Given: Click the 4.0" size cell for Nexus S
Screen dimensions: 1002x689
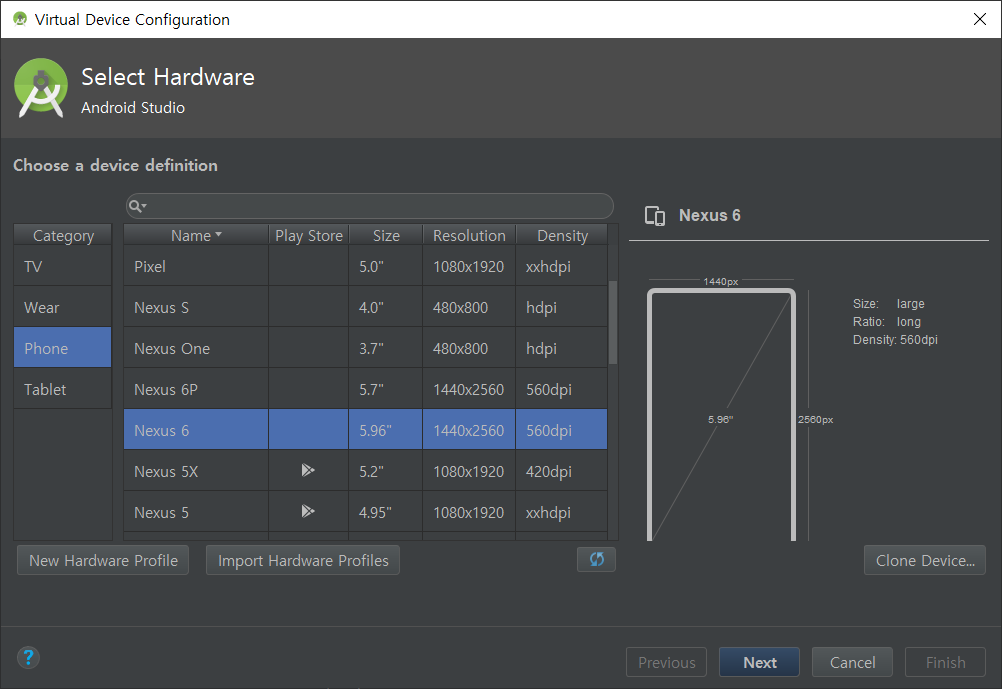Looking at the screenshot, I should [386, 307].
